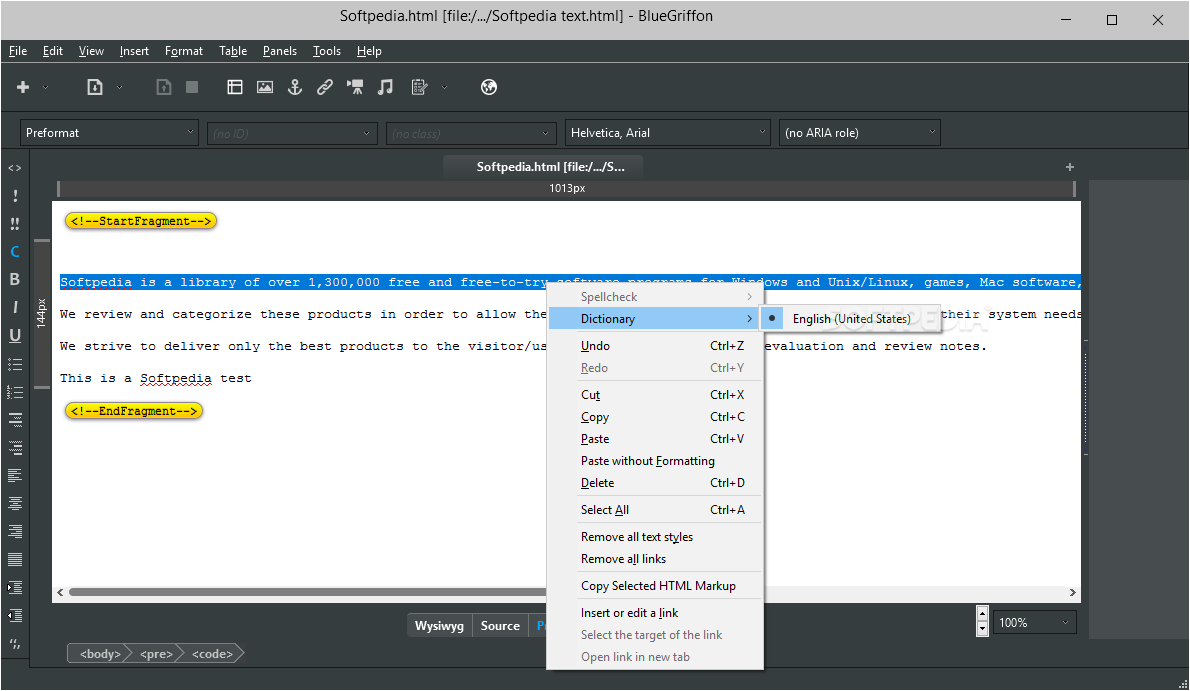This screenshot has height=691, width=1190.
Task: Open the 100% zoom dropdown
Action: (1034, 623)
